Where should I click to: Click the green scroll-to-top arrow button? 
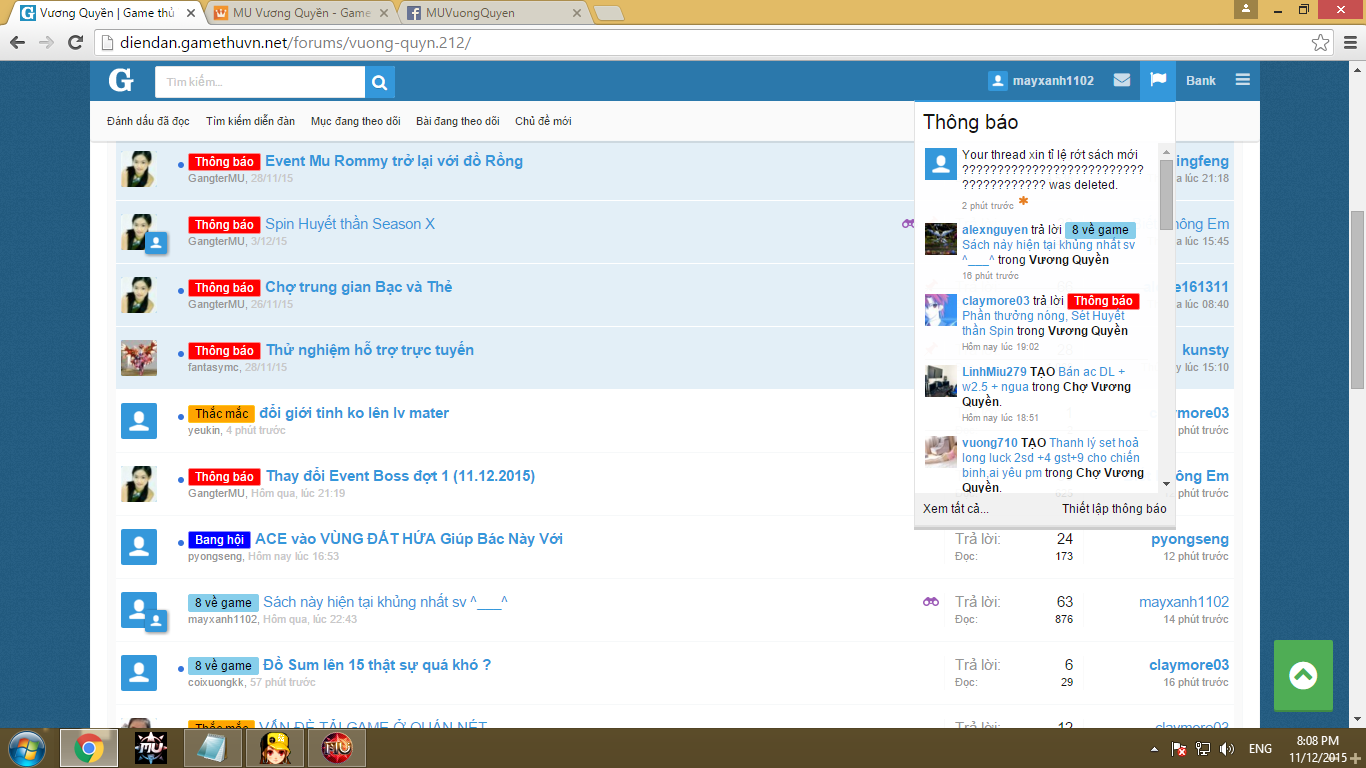coord(1303,676)
